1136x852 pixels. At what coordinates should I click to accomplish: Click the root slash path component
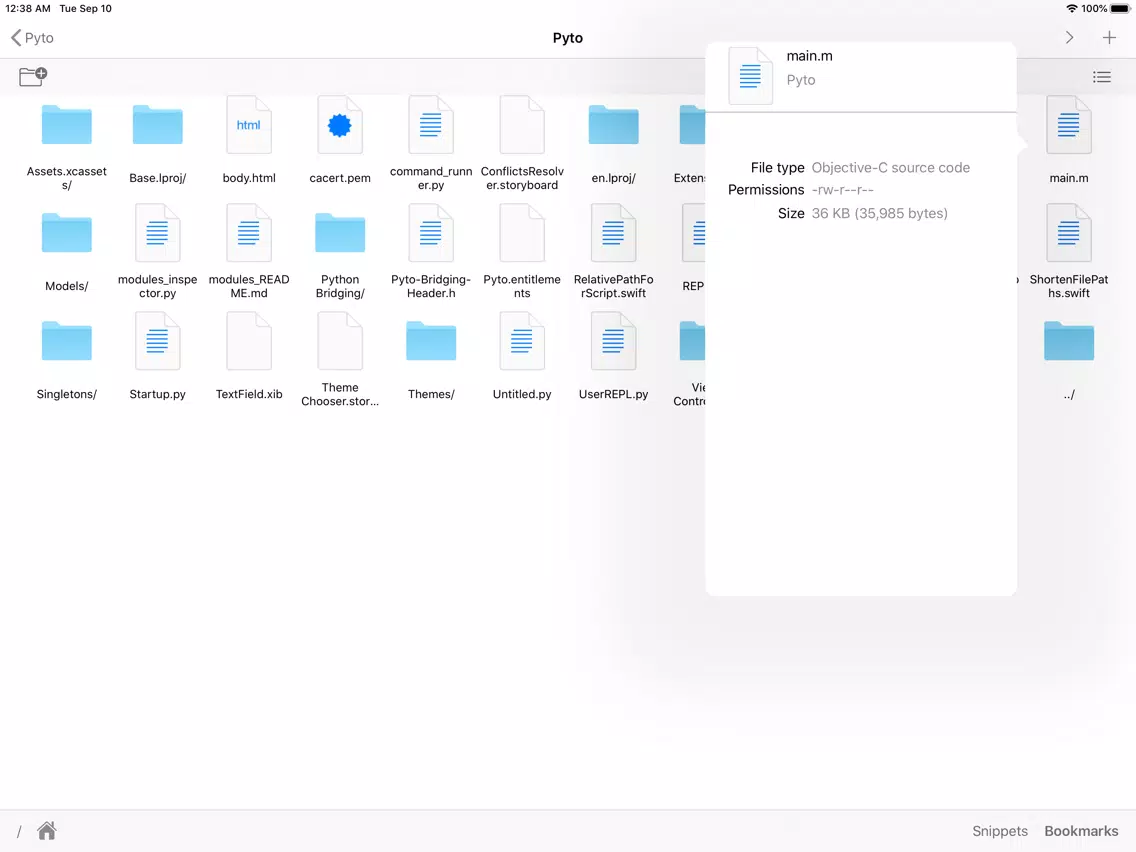[x=19, y=831]
